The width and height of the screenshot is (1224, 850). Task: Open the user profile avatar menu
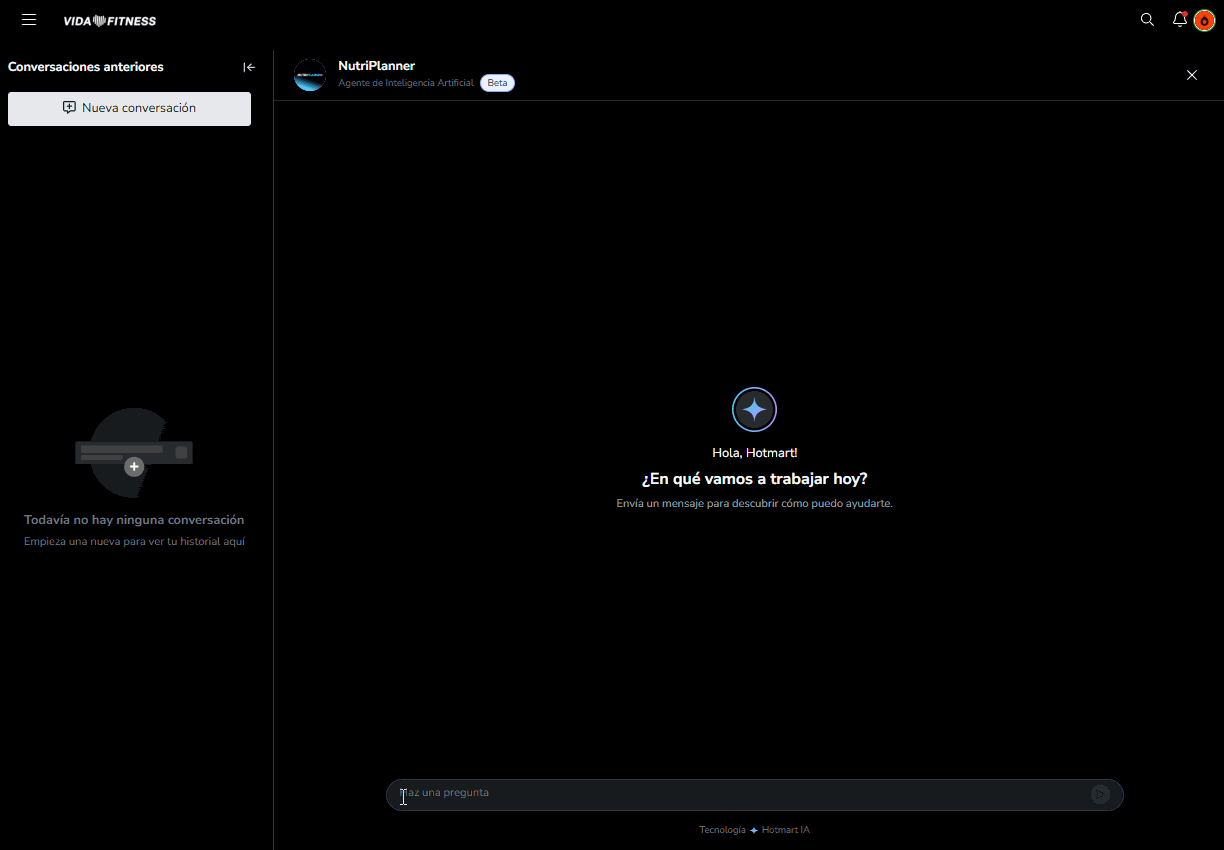[x=1204, y=21]
